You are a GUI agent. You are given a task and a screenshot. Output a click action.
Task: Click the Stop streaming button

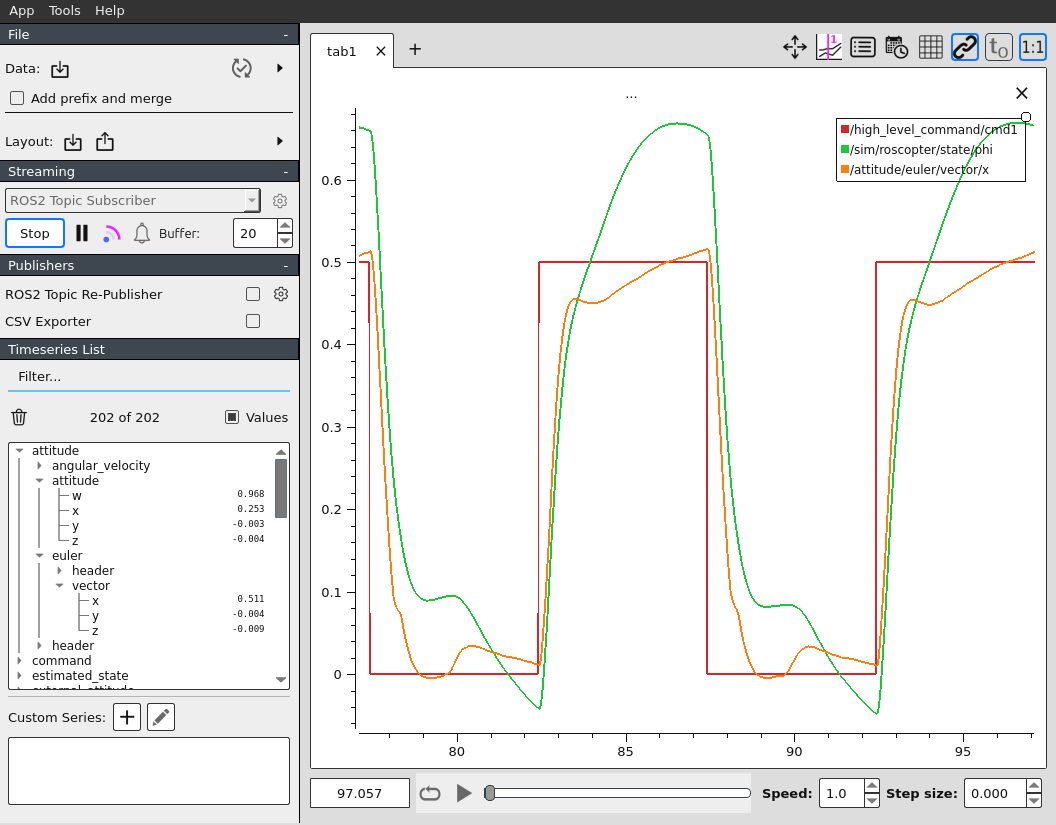35,233
